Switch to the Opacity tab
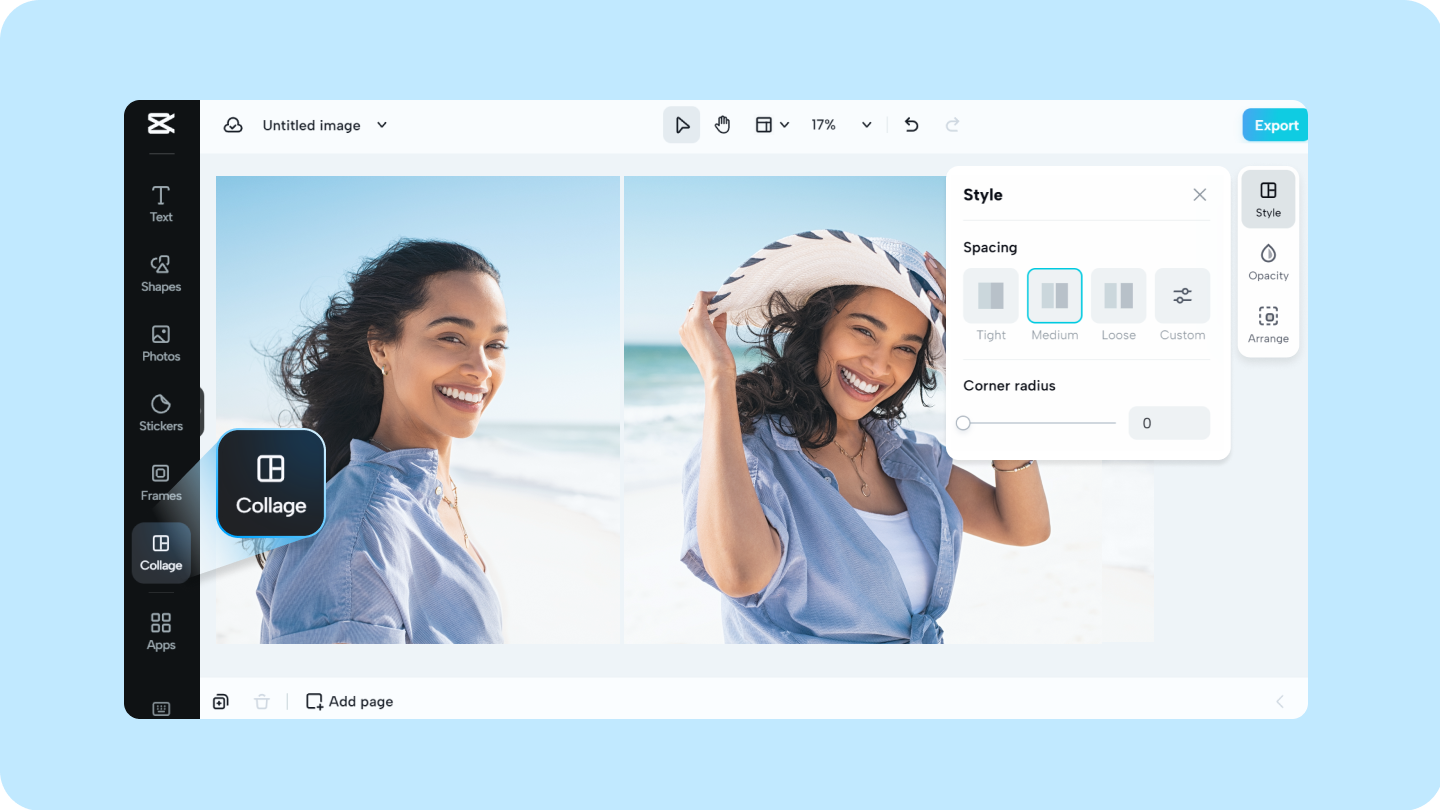Image resolution: width=1440 pixels, height=810 pixels. click(x=1268, y=262)
